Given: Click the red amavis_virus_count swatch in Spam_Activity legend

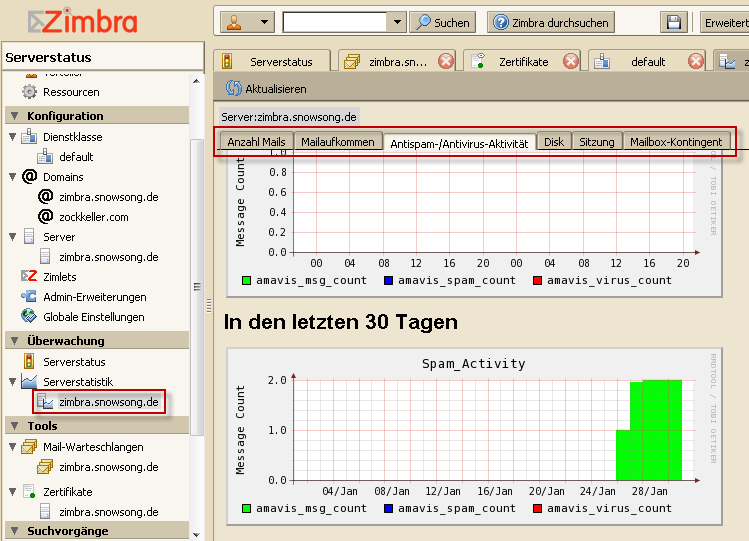Looking at the screenshot, I should click(x=537, y=508).
